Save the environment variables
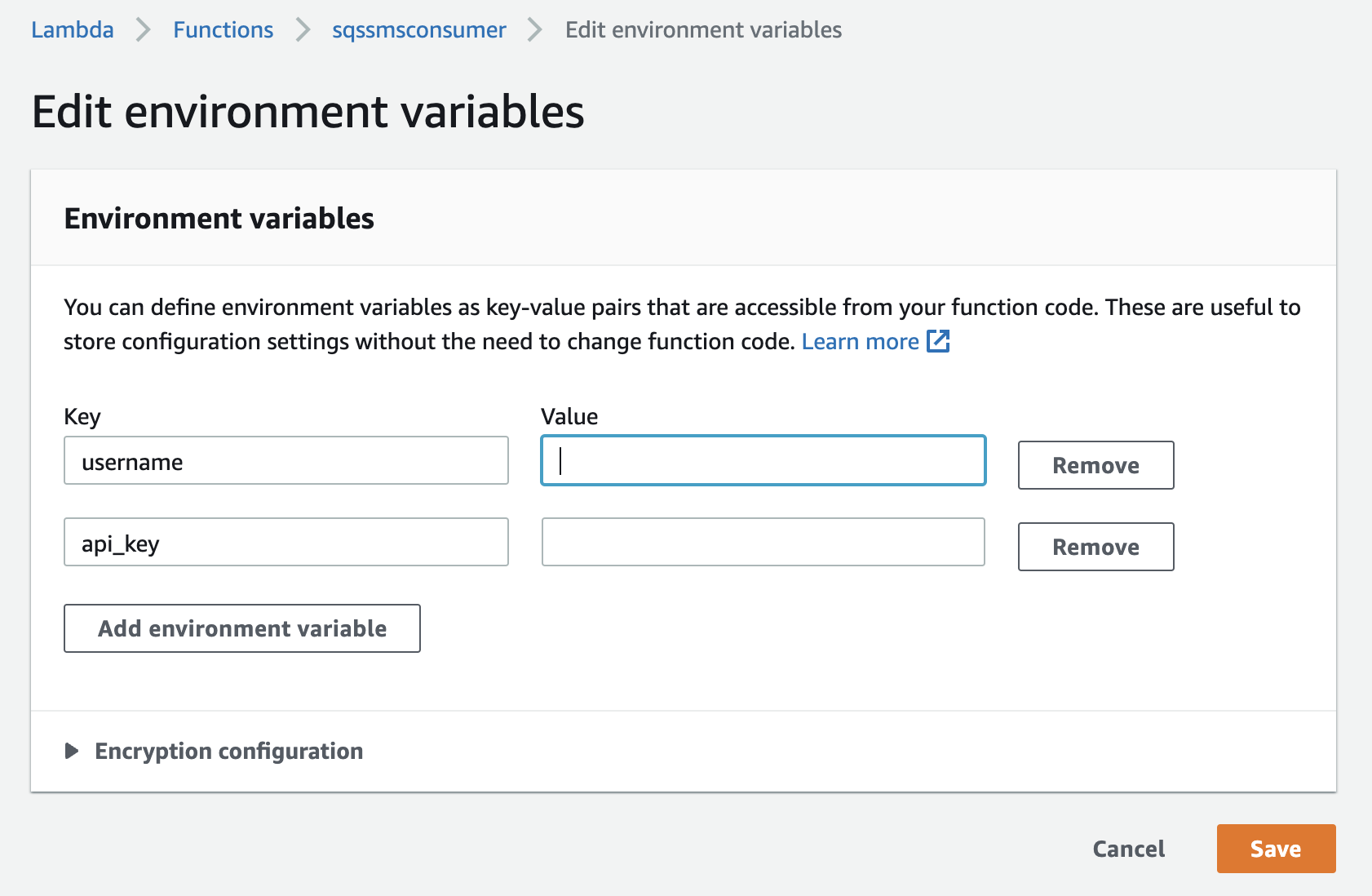The width and height of the screenshot is (1372, 896). tap(1276, 849)
